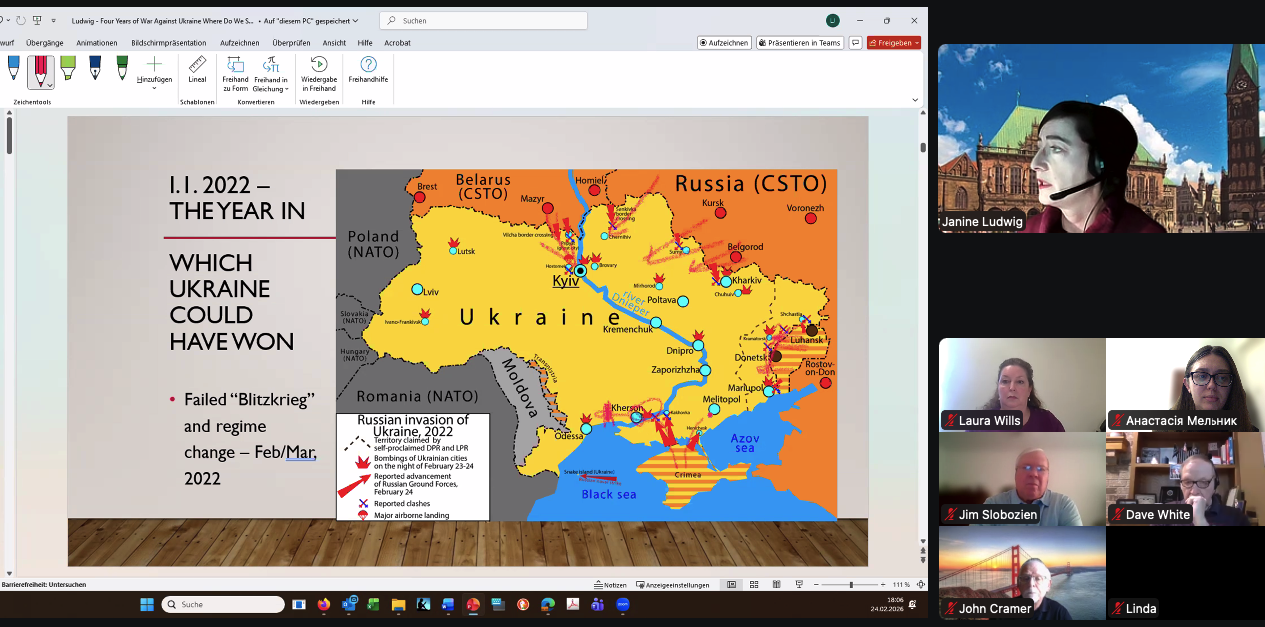Screen dimensions: 1265x627
Task: Toggle the Lineal ruler stencil
Action: click(197, 70)
